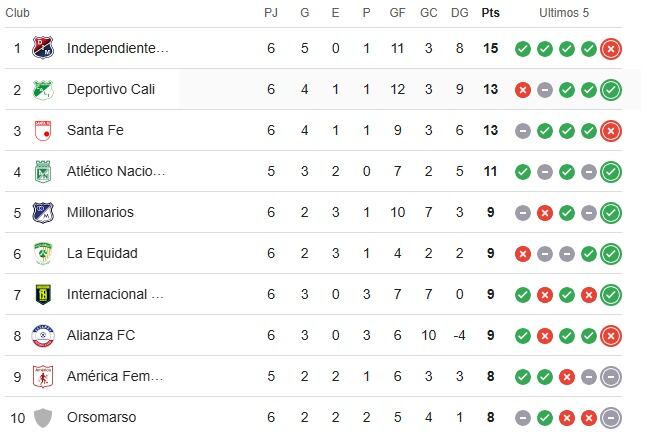663x437 pixels.
Task: Open the Deportivo Cali team link
Action: click(110, 89)
